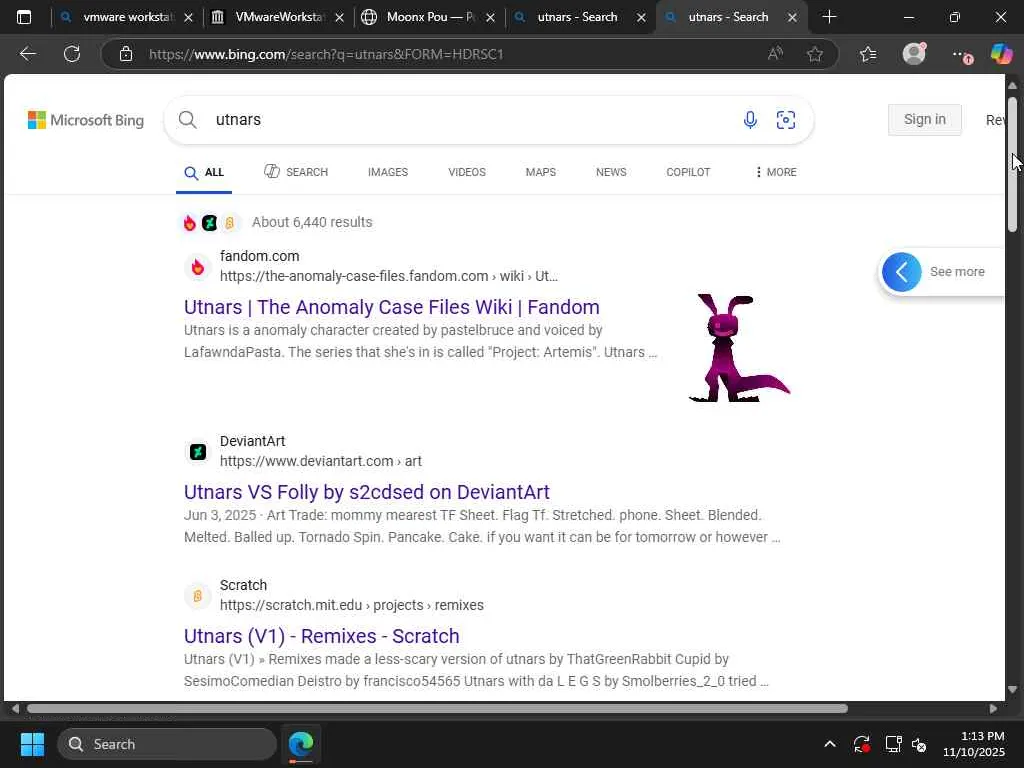1024x768 pixels.
Task: Close the vmware workstation tab
Action: pyautogui.click(x=188, y=18)
